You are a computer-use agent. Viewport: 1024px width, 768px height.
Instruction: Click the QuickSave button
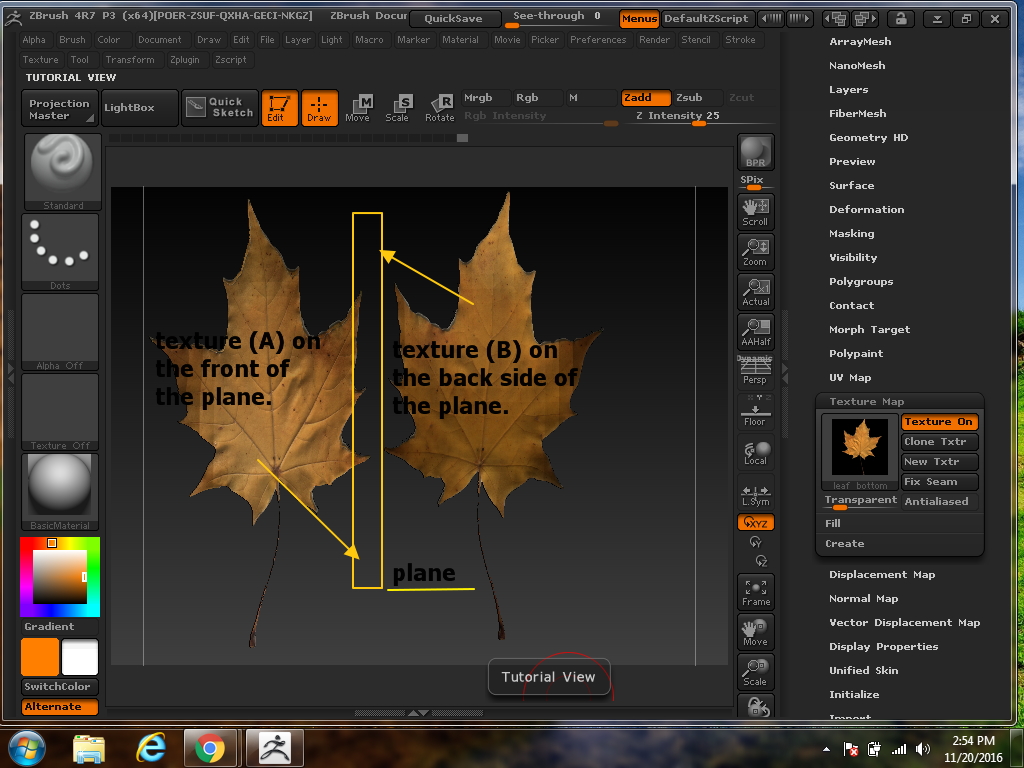click(x=454, y=19)
